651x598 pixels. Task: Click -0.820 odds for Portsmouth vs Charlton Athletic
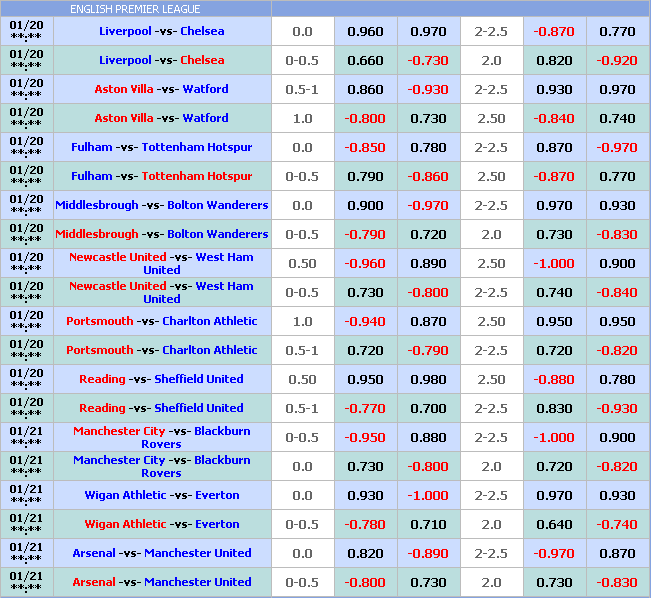coord(617,350)
